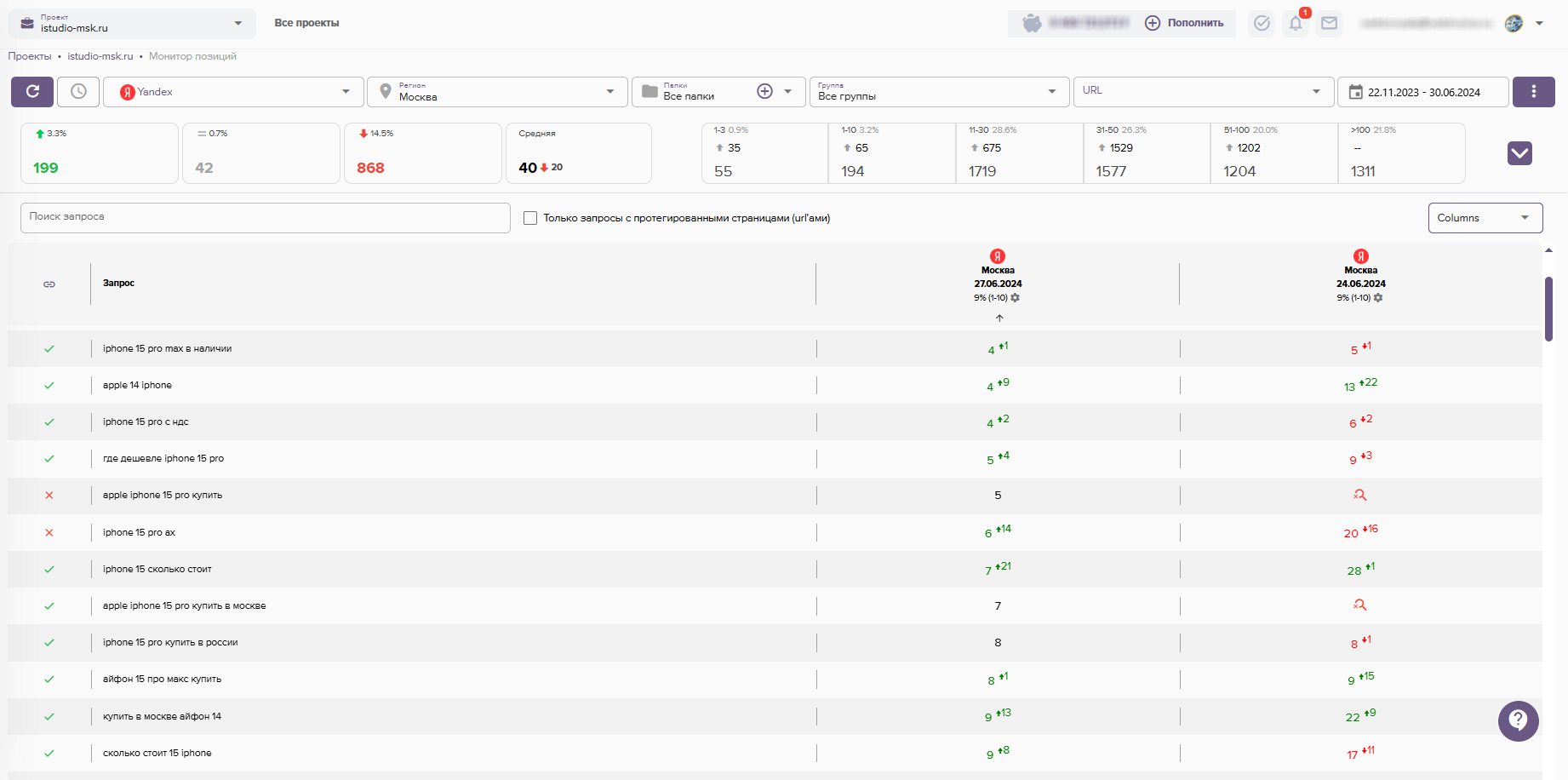
Task: Open the Папки Все папки dropdown arrow
Action: pyautogui.click(x=788, y=91)
